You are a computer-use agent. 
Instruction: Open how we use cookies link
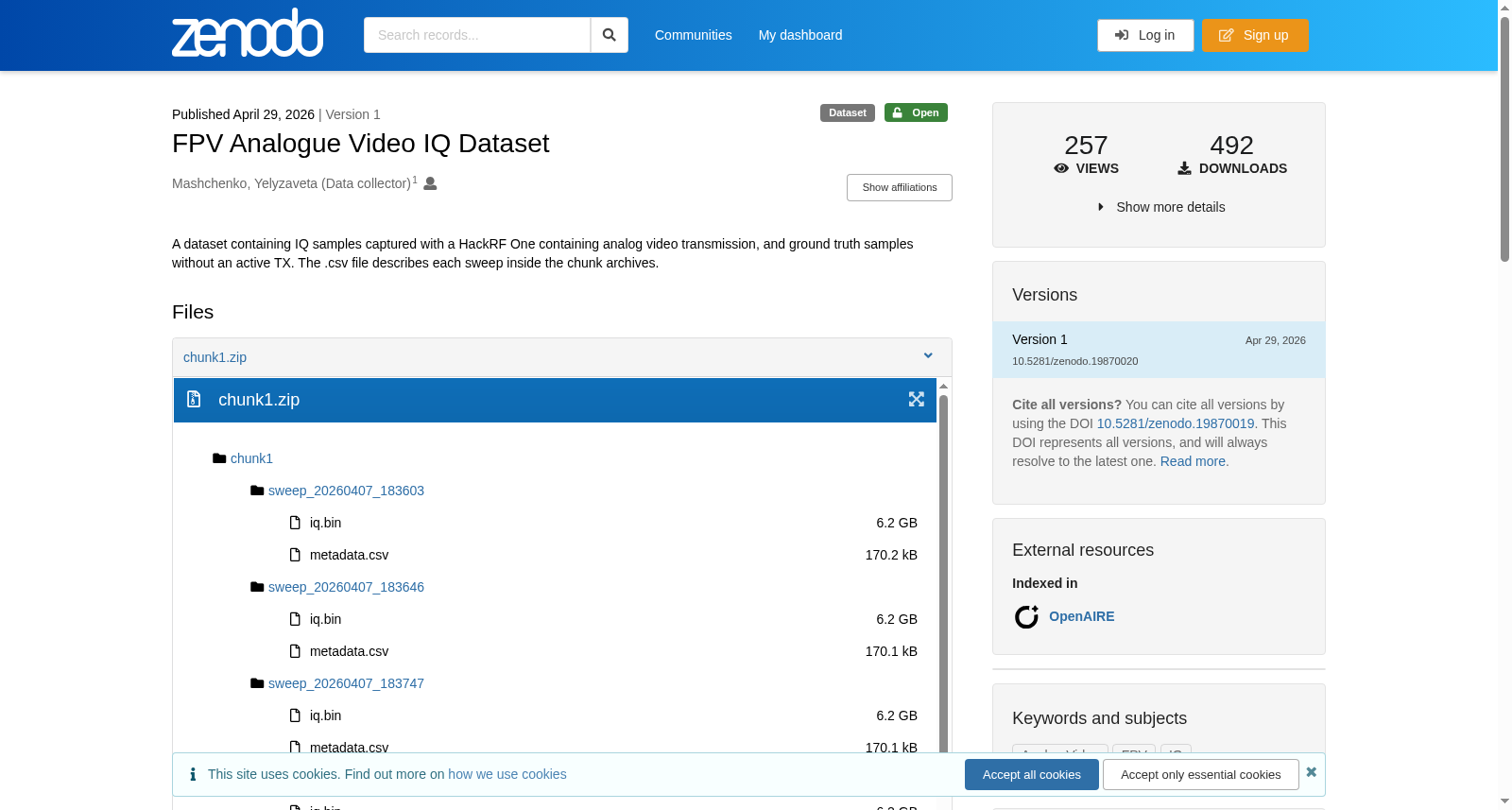507,774
